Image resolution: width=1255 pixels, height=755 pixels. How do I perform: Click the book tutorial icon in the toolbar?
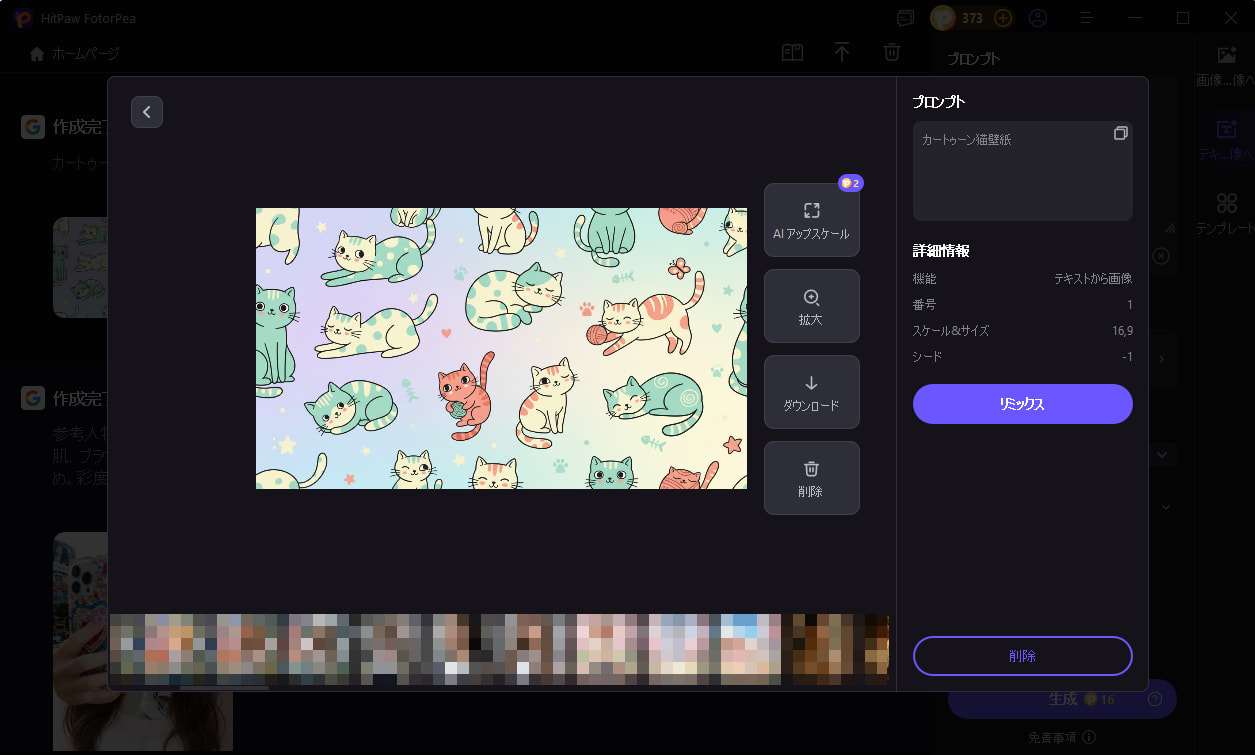(x=792, y=53)
